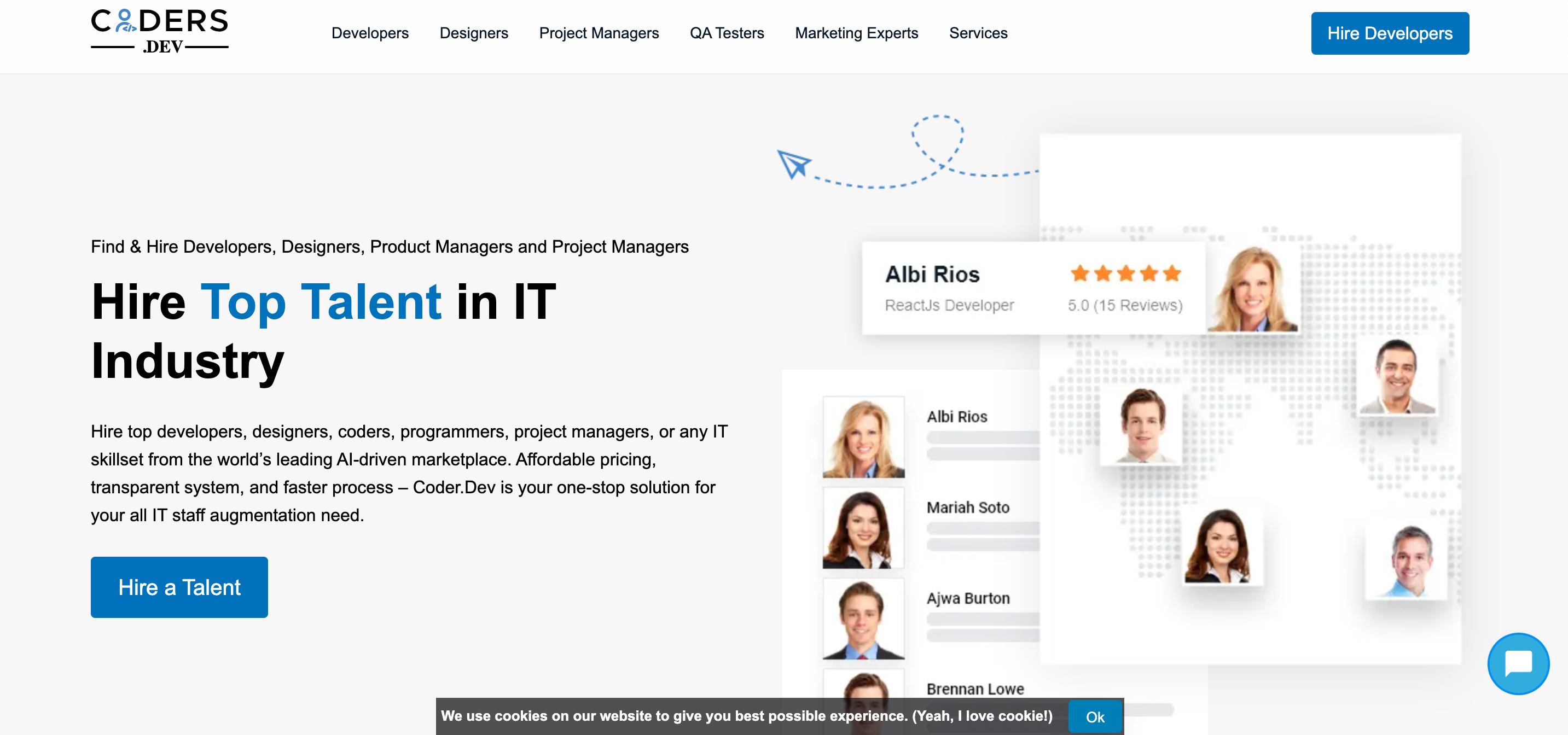Open the Services menu item
This screenshot has width=1568, height=735.
click(978, 33)
